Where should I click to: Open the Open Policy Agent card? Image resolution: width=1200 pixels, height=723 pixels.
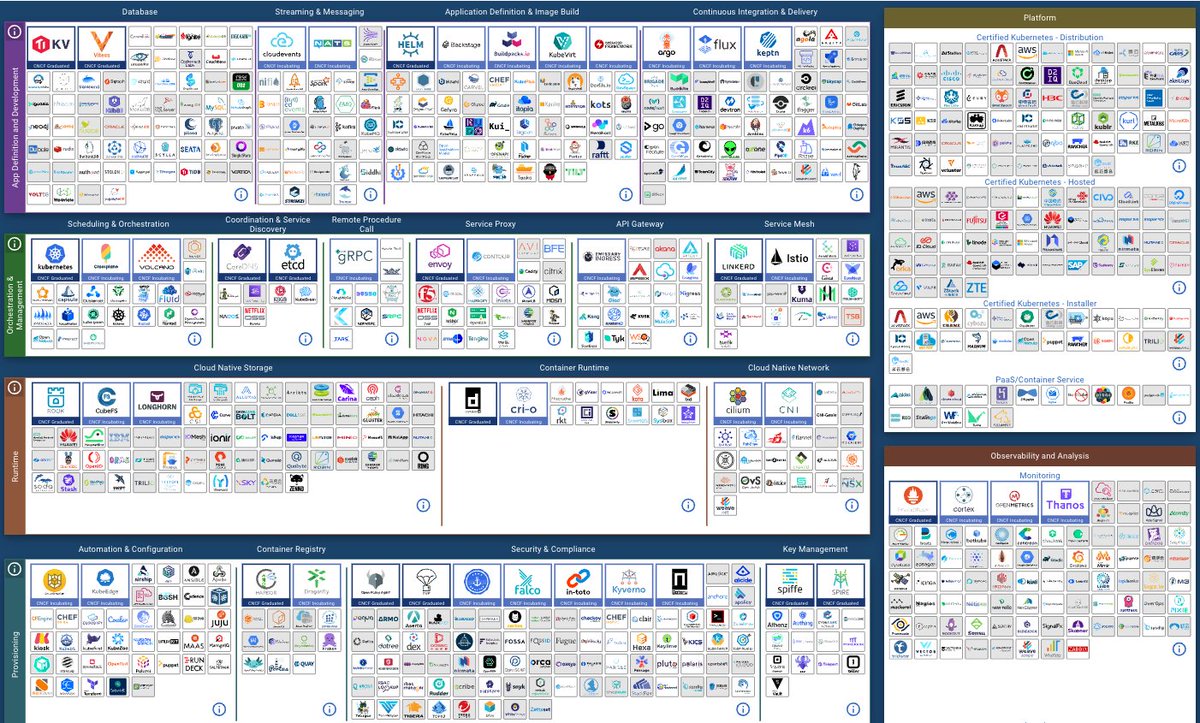376,586
